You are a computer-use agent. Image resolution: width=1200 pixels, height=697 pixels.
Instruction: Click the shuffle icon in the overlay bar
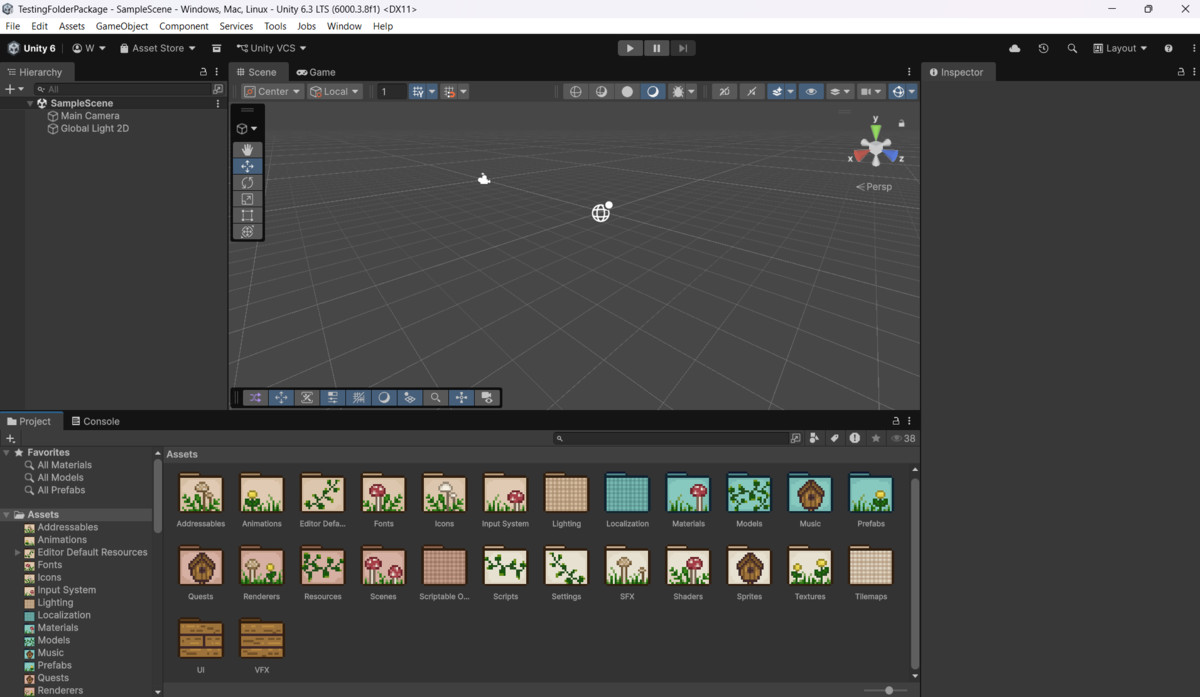tap(255, 397)
